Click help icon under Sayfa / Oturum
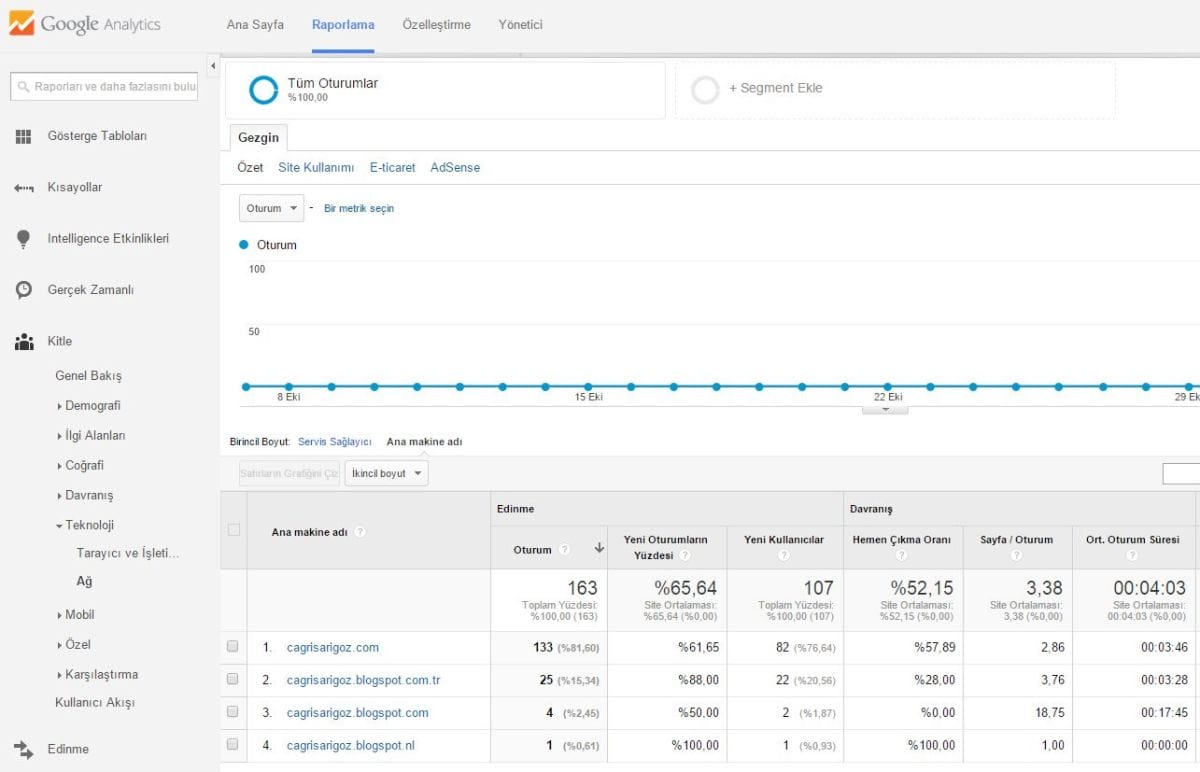Viewport: 1200px width, 772px height. (x=1017, y=556)
